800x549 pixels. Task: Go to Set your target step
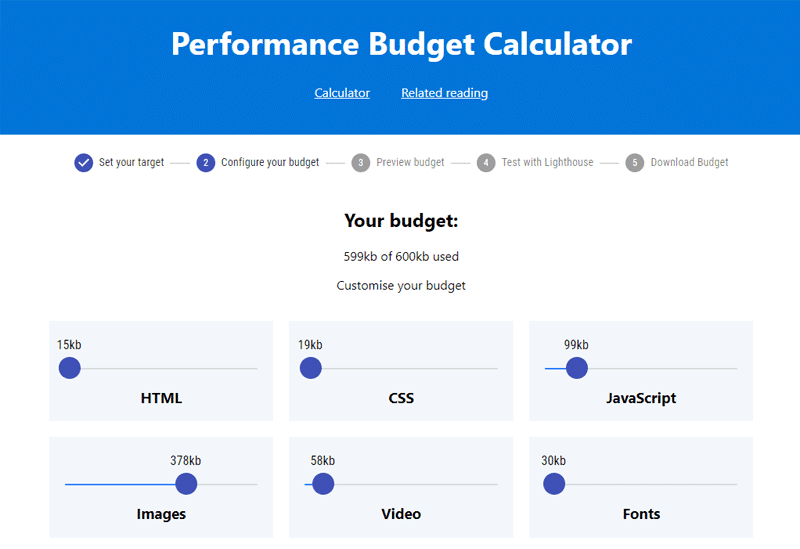pyautogui.click(x=131, y=162)
